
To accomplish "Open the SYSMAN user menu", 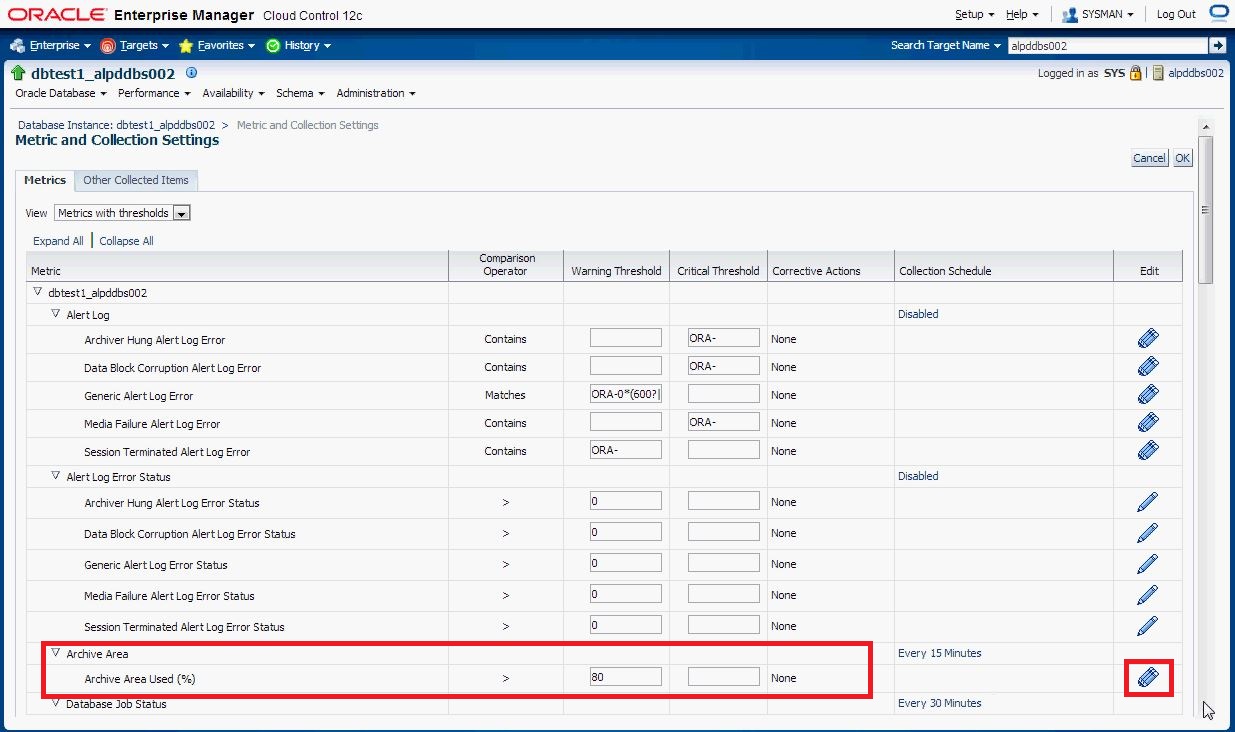I will coord(1098,14).
